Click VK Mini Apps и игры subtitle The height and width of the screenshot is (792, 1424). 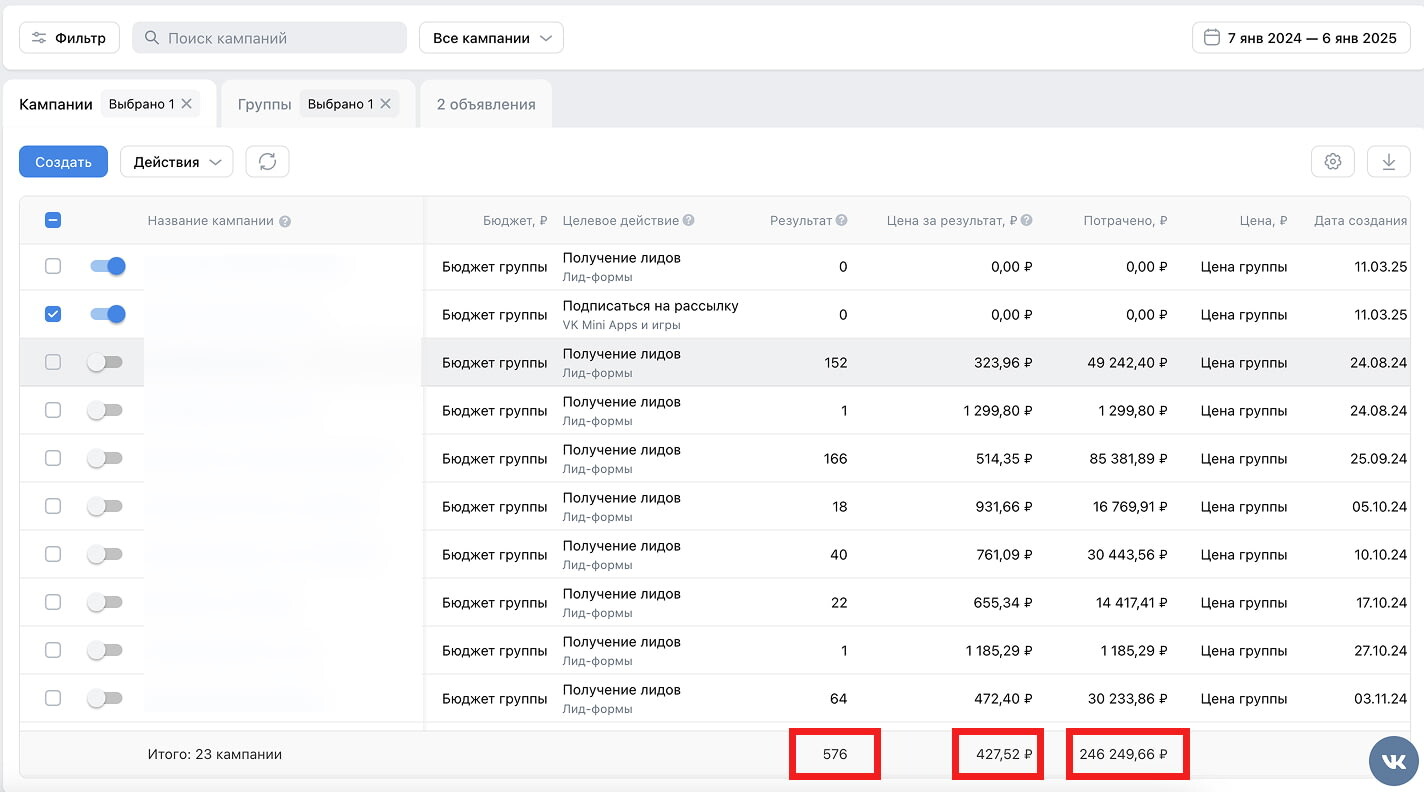tap(622, 325)
